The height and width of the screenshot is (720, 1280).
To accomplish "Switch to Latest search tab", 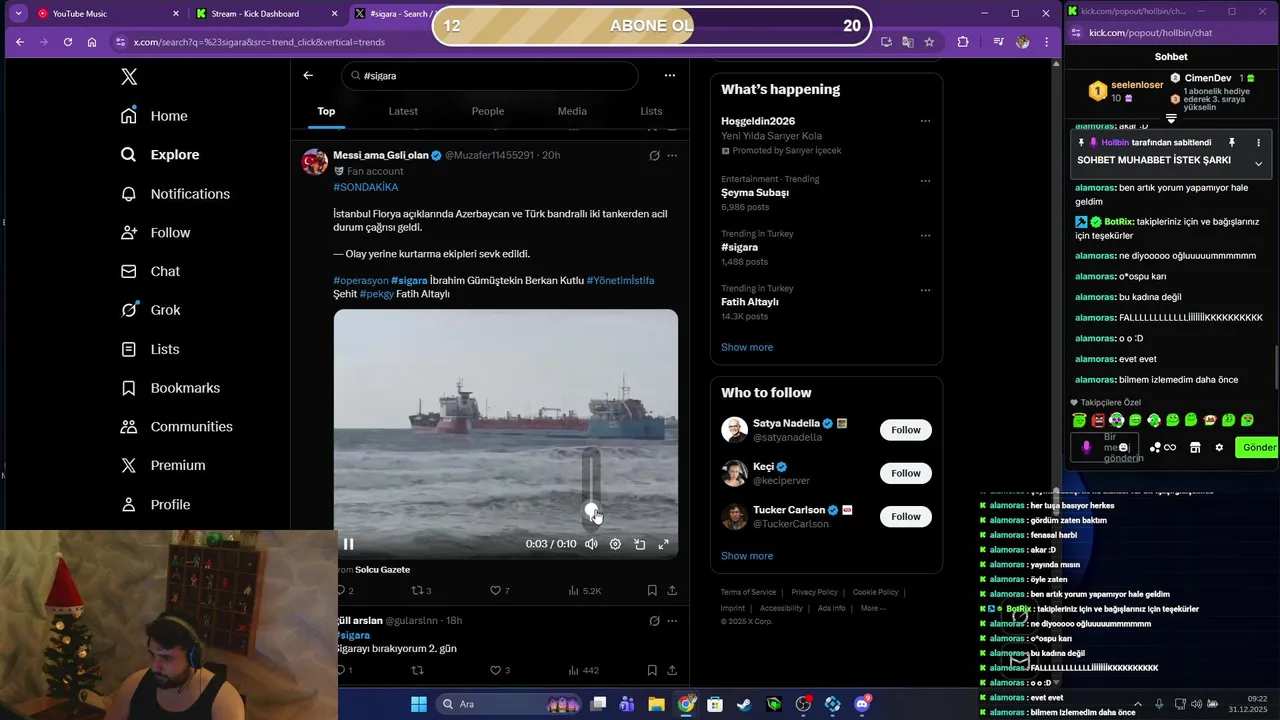I will coord(403,111).
